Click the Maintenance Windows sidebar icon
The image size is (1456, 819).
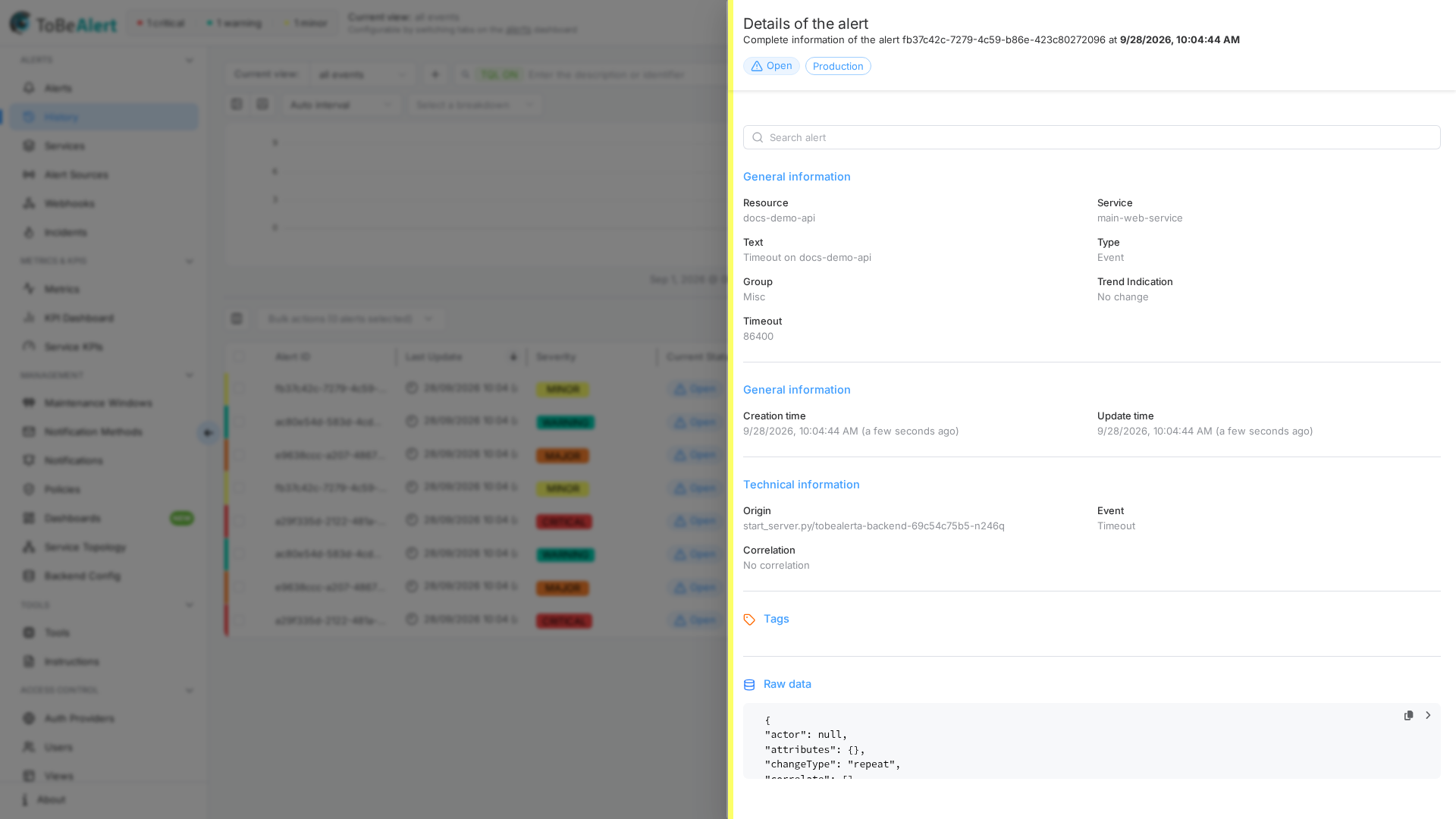[x=29, y=403]
